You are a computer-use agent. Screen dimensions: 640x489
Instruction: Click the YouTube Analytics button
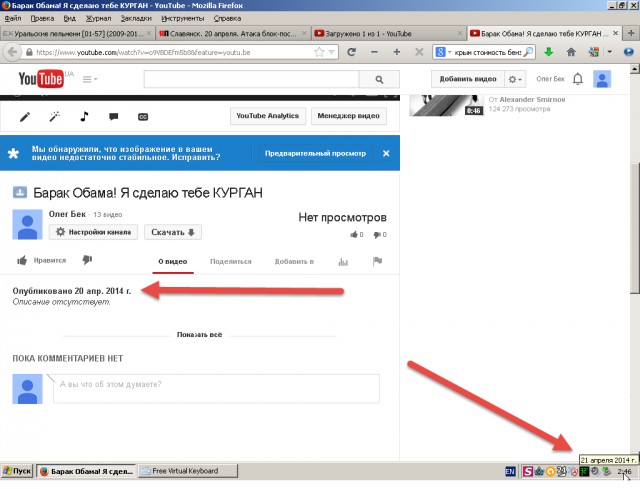(267, 116)
